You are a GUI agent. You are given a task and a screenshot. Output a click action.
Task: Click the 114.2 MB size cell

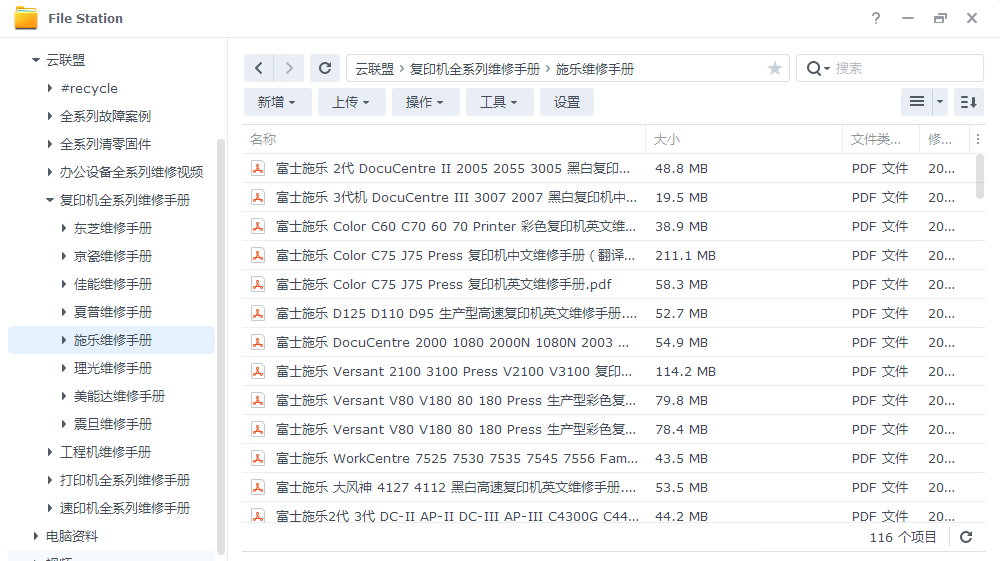(686, 372)
